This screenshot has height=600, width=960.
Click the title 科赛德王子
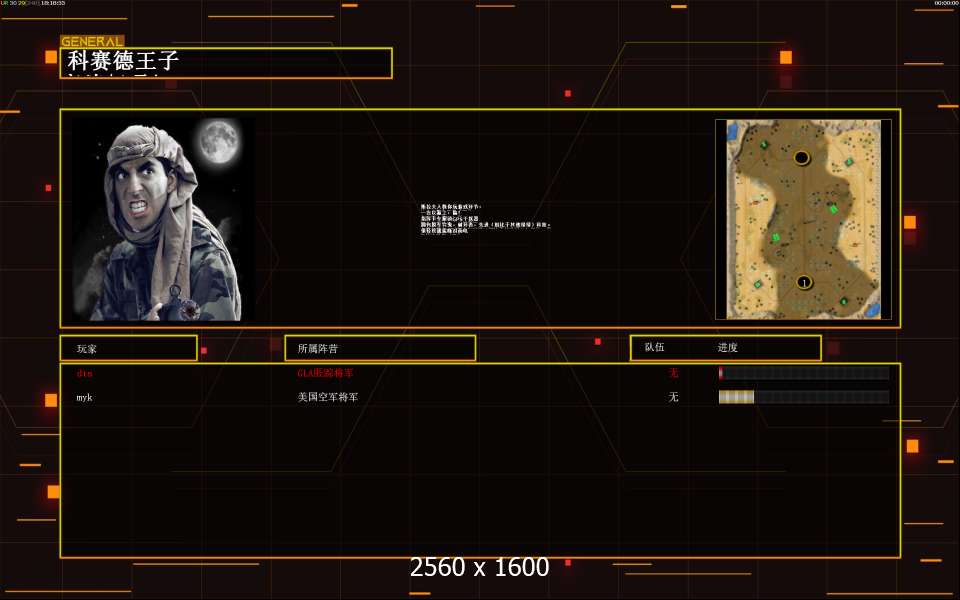click(x=123, y=61)
